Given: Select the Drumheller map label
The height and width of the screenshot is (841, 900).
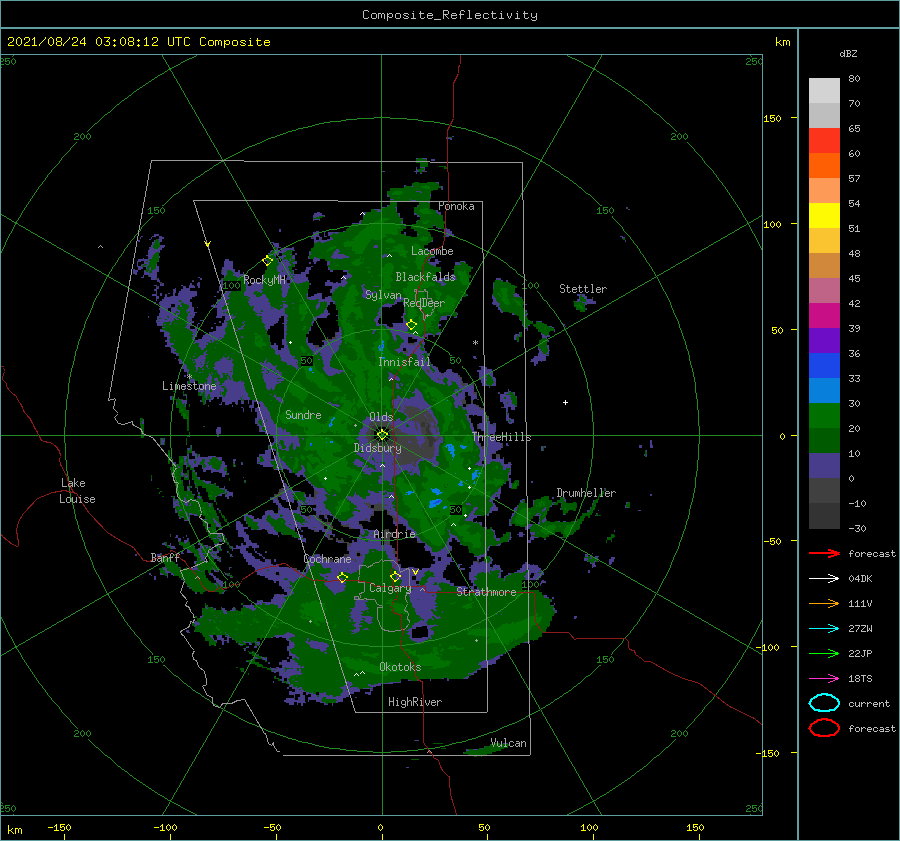Looking at the screenshot, I should (586, 493).
